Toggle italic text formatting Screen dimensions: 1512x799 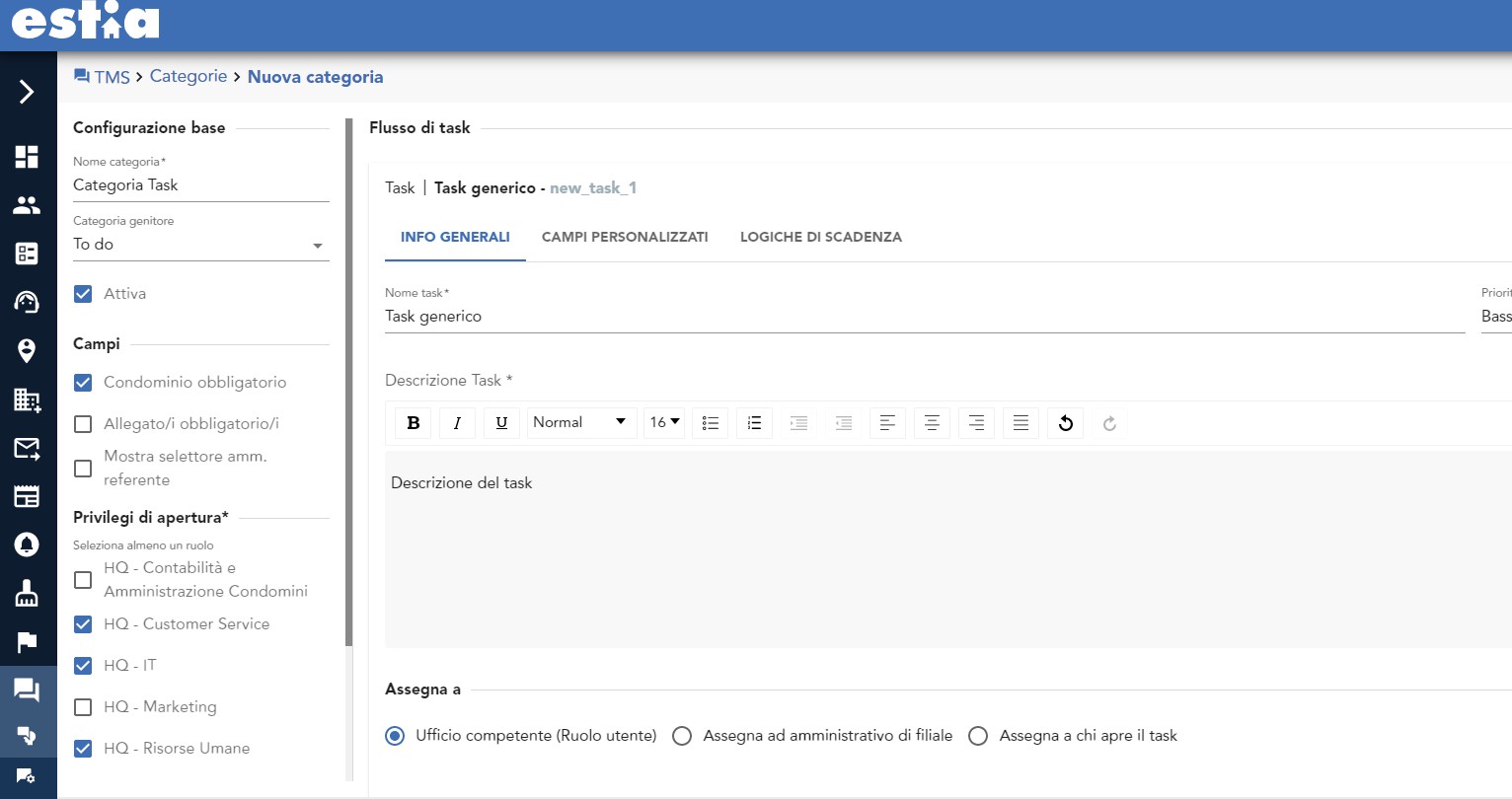click(x=457, y=423)
